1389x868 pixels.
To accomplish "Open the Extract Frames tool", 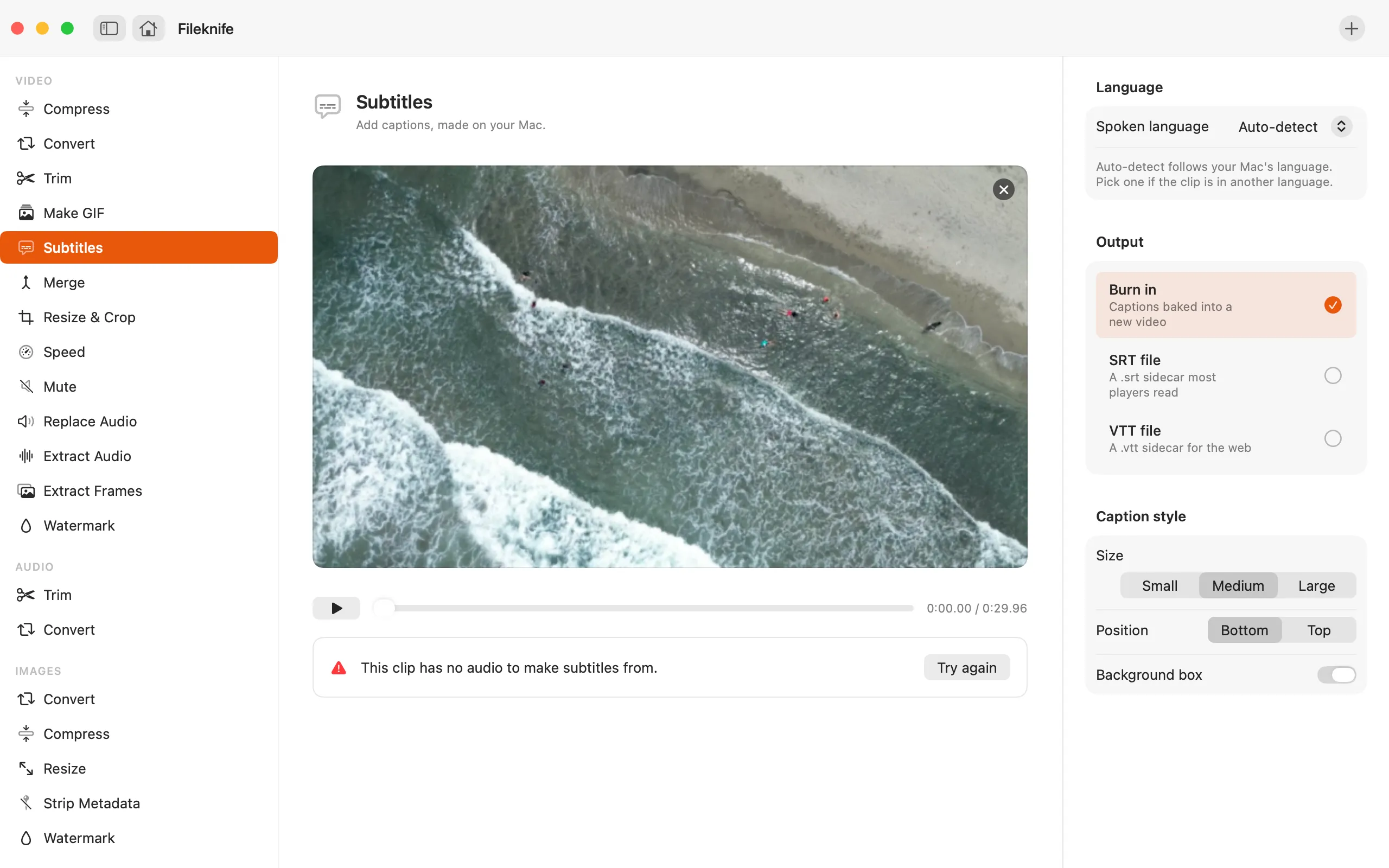I will (139, 491).
